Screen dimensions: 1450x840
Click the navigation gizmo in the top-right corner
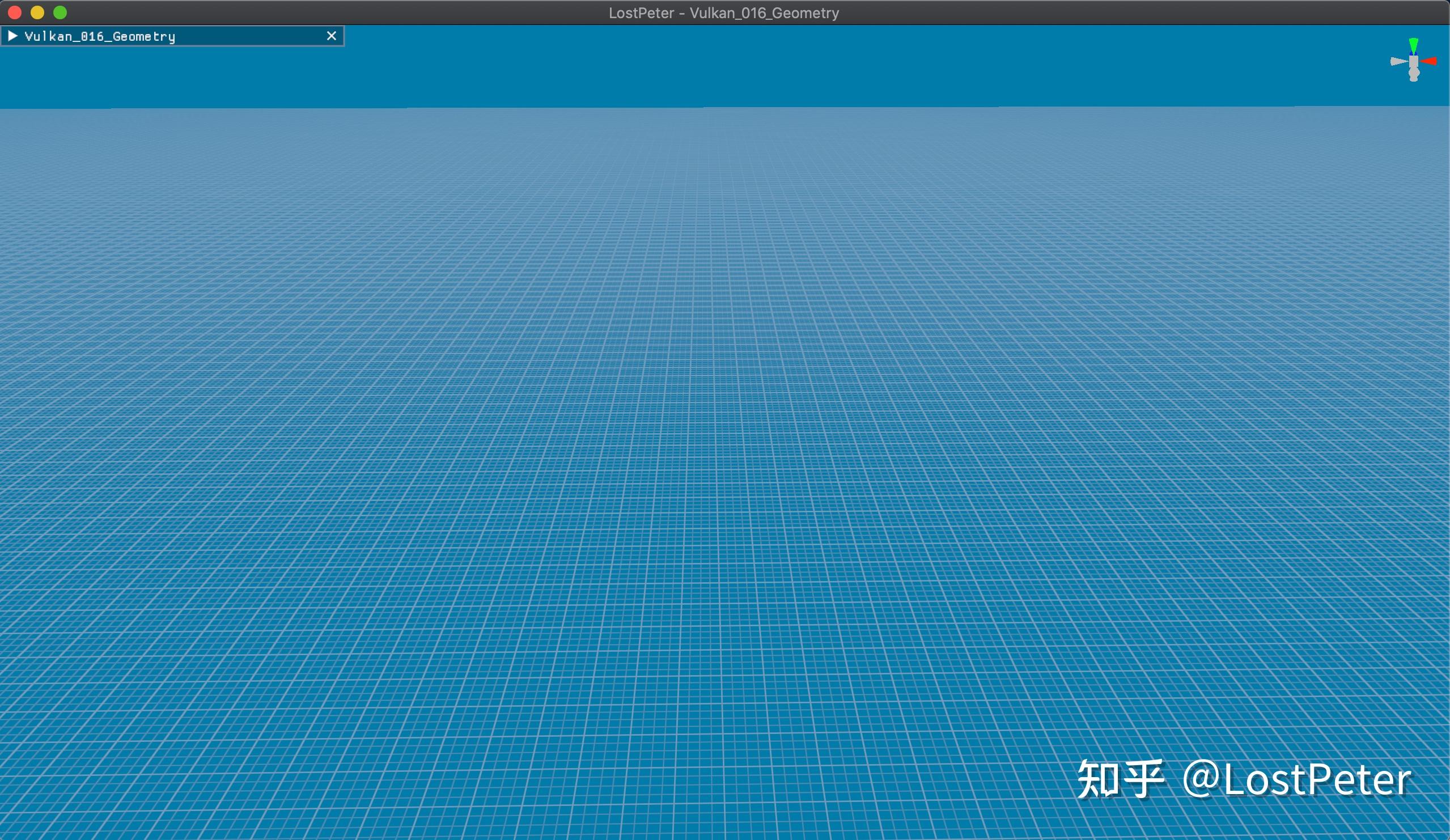1414,62
